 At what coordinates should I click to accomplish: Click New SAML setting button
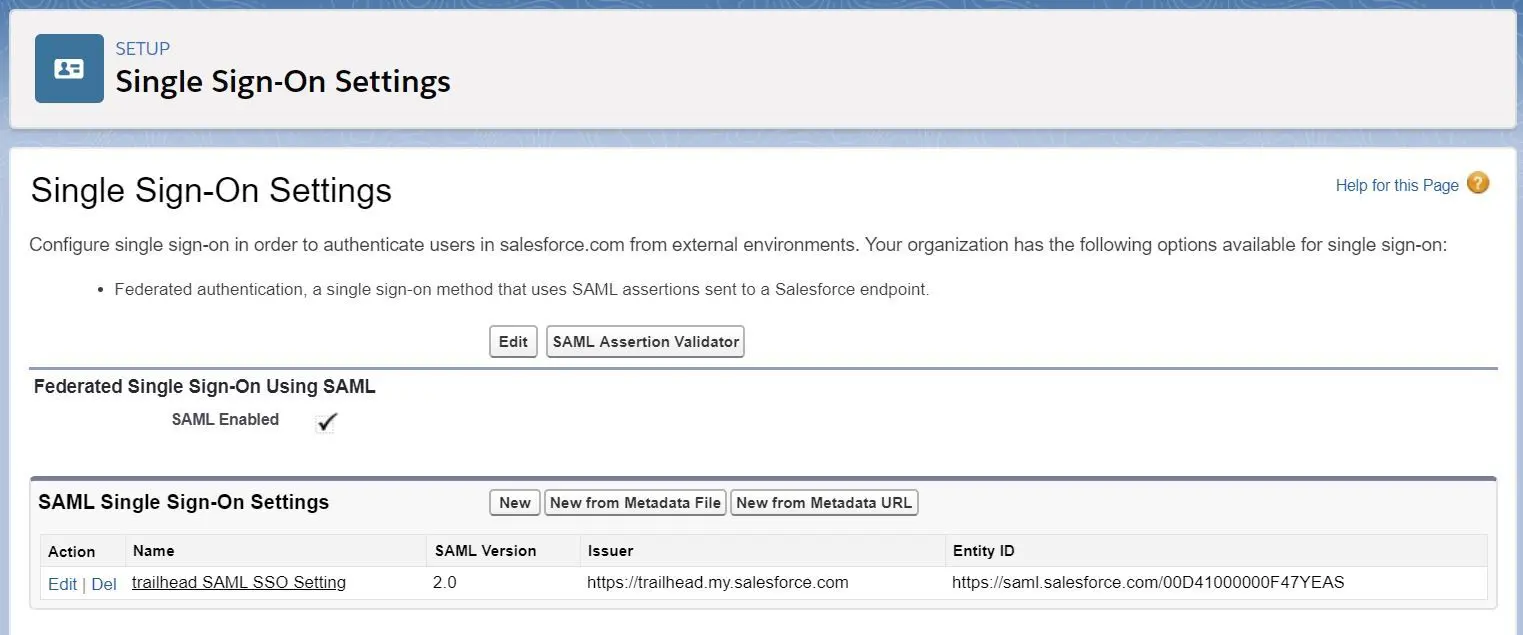click(x=515, y=502)
